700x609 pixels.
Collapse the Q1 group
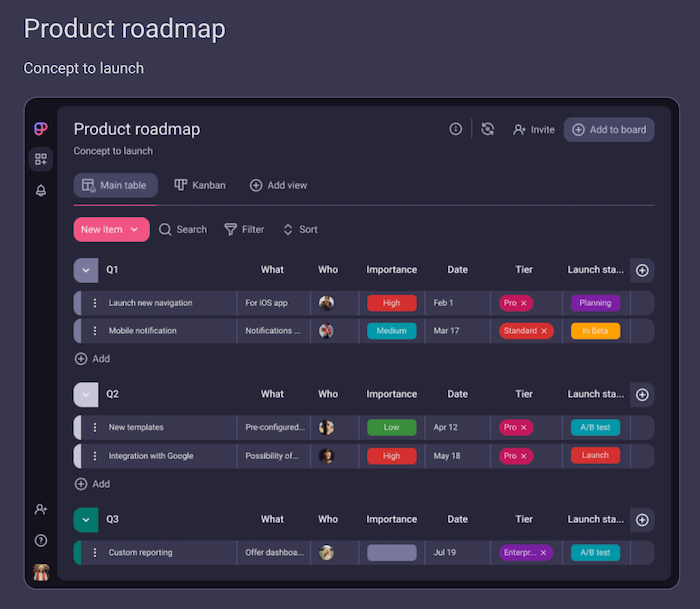[86, 270]
